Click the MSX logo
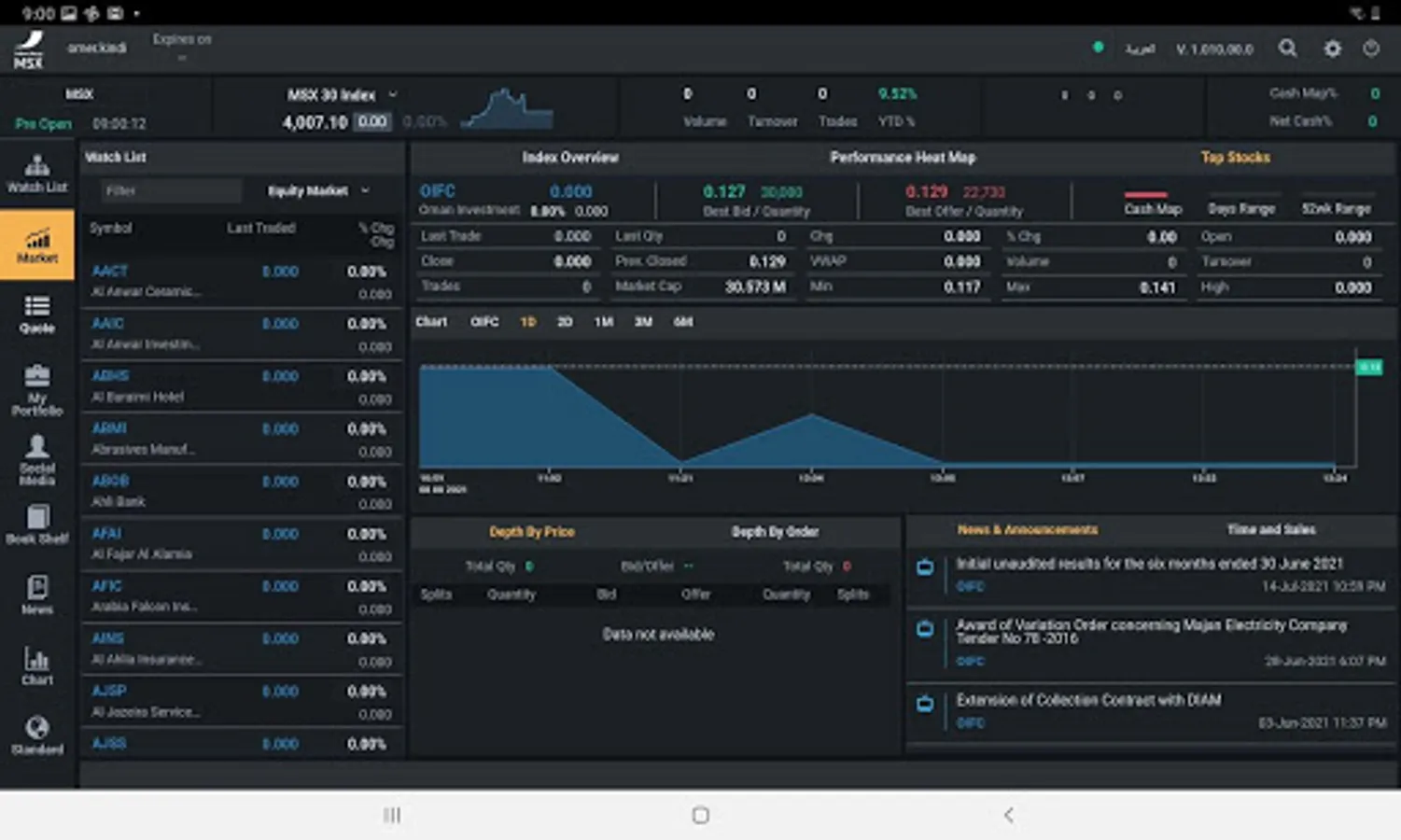Viewport: 1401px width, 840px height. coord(29,50)
